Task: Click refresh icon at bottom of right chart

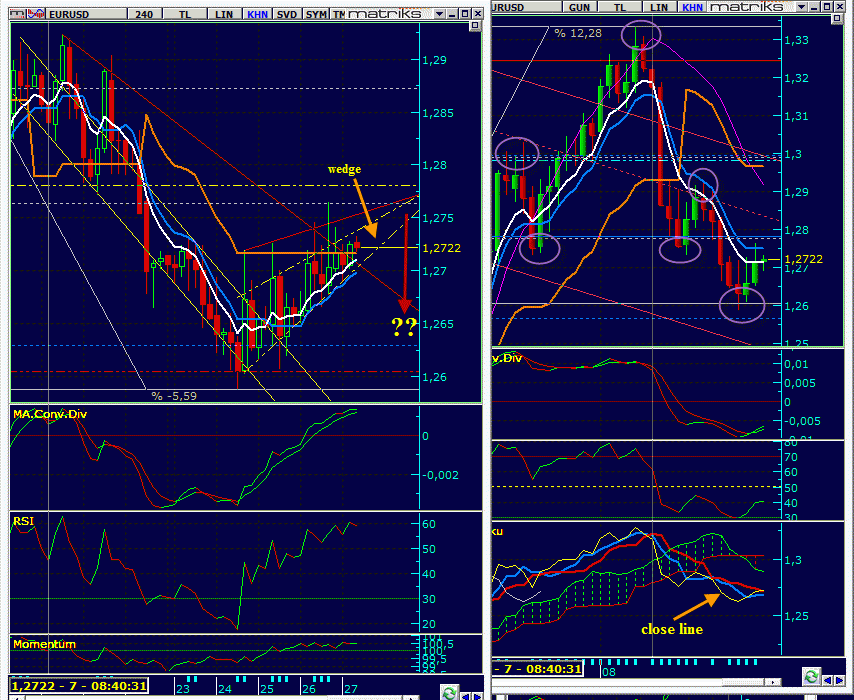Action: point(811,677)
